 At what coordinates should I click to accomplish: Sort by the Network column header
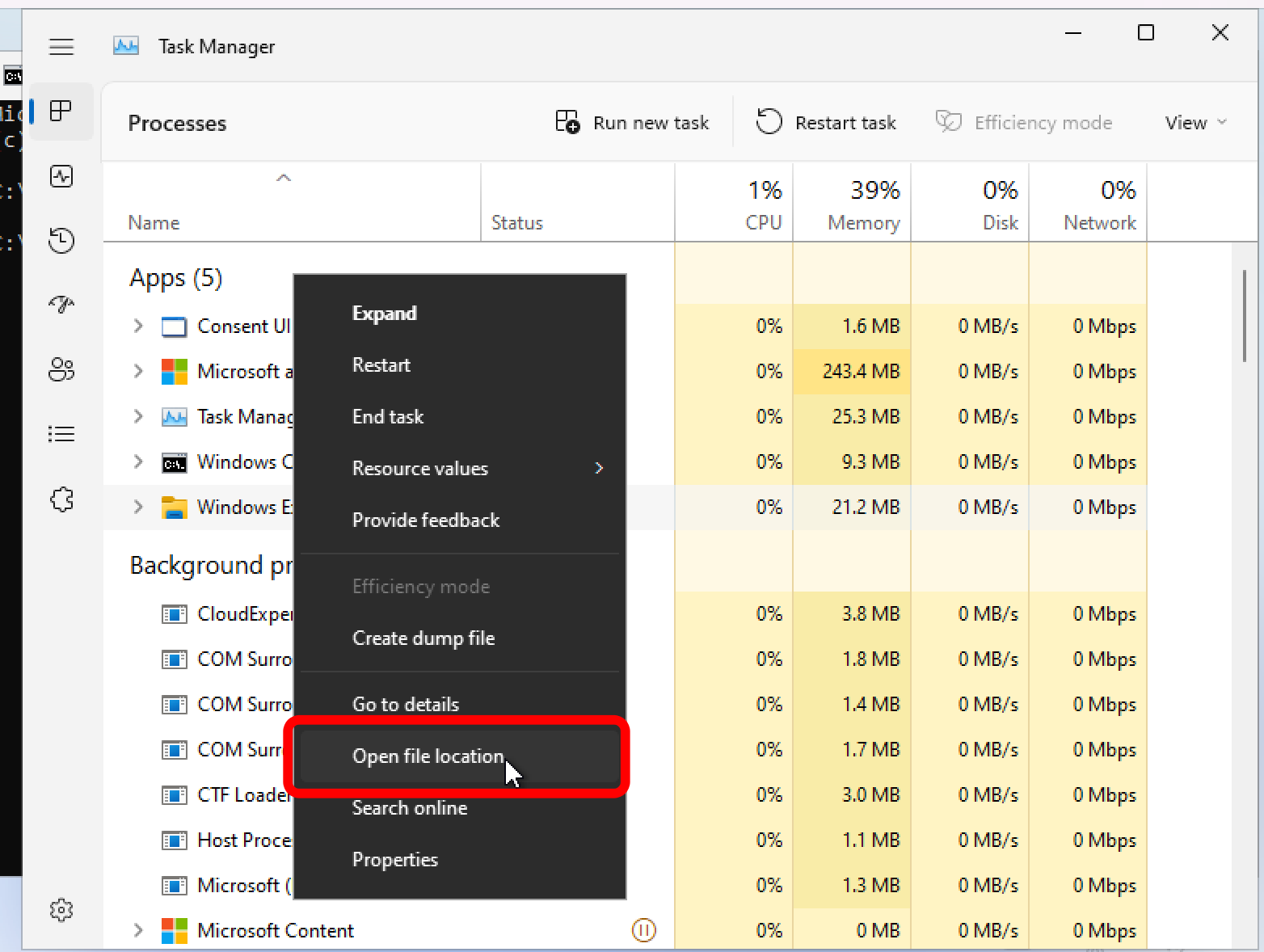(1088, 203)
